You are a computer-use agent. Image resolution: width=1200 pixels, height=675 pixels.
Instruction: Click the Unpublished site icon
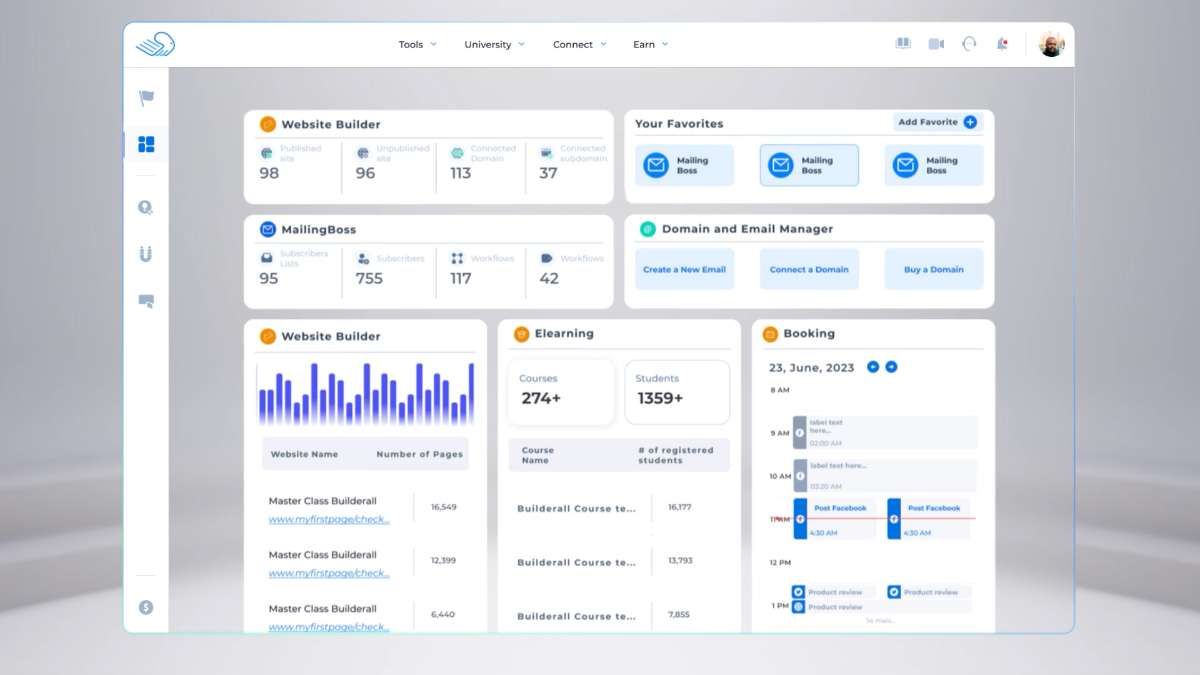click(x=362, y=153)
